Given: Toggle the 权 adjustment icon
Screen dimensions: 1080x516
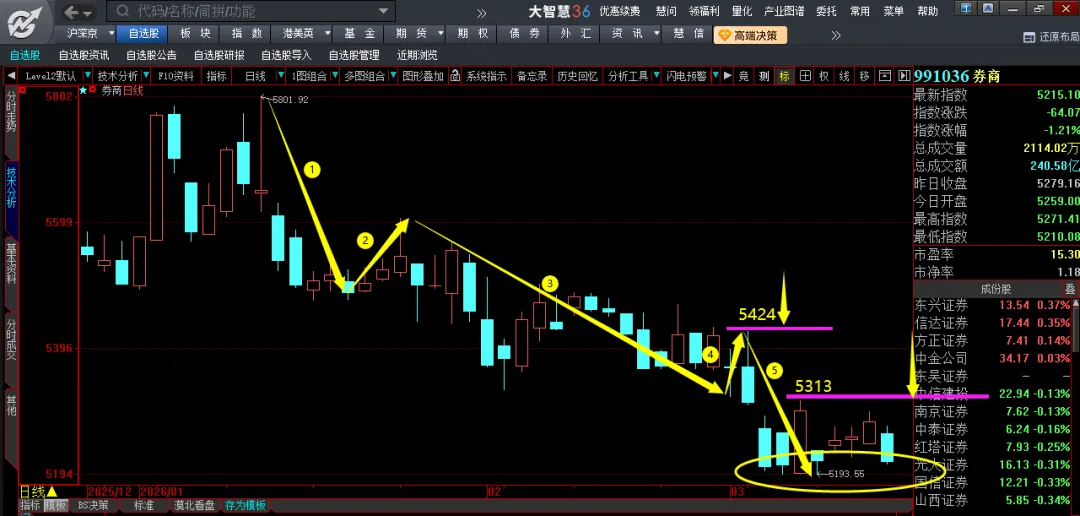Looking at the screenshot, I should [824, 76].
